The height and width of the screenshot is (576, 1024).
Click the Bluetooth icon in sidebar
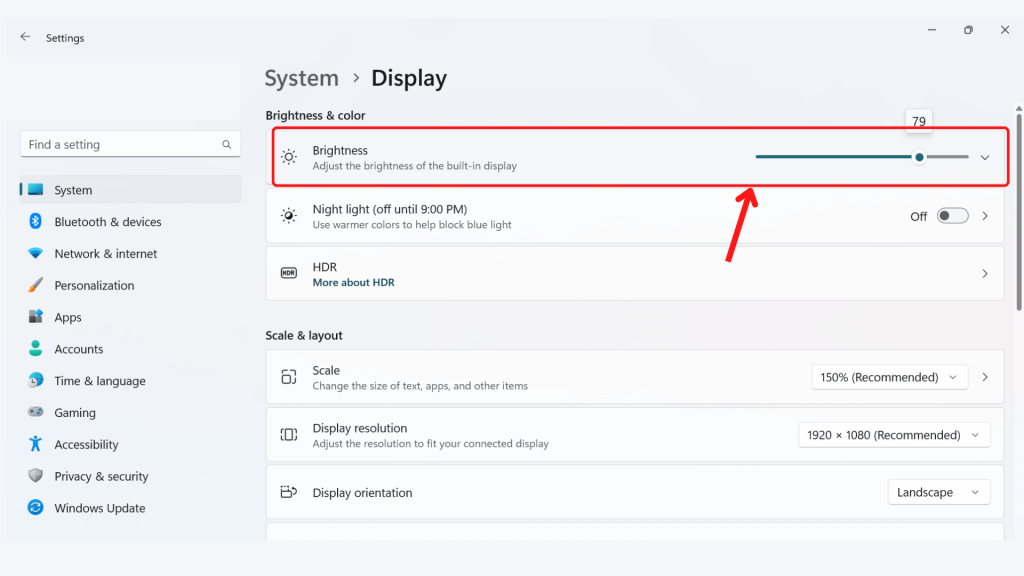coord(35,221)
